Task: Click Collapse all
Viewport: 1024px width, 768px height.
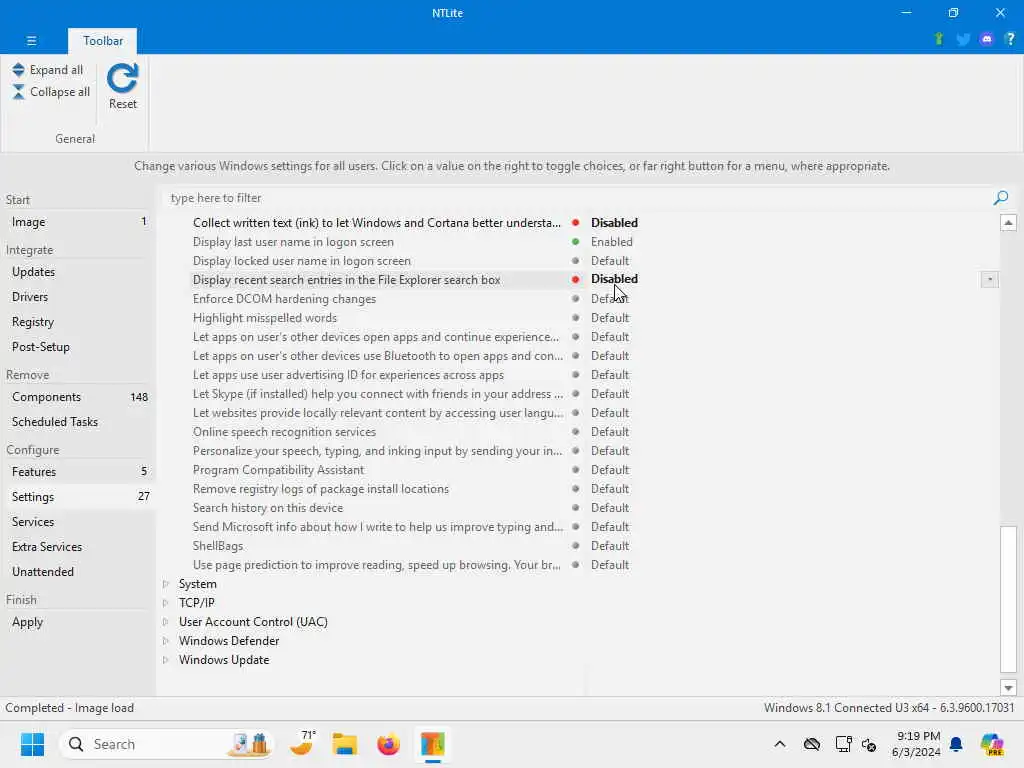Action: coord(51,92)
